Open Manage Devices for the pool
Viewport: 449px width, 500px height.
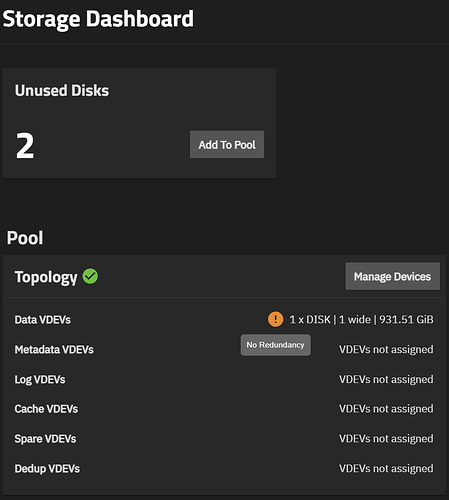(x=393, y=276)
